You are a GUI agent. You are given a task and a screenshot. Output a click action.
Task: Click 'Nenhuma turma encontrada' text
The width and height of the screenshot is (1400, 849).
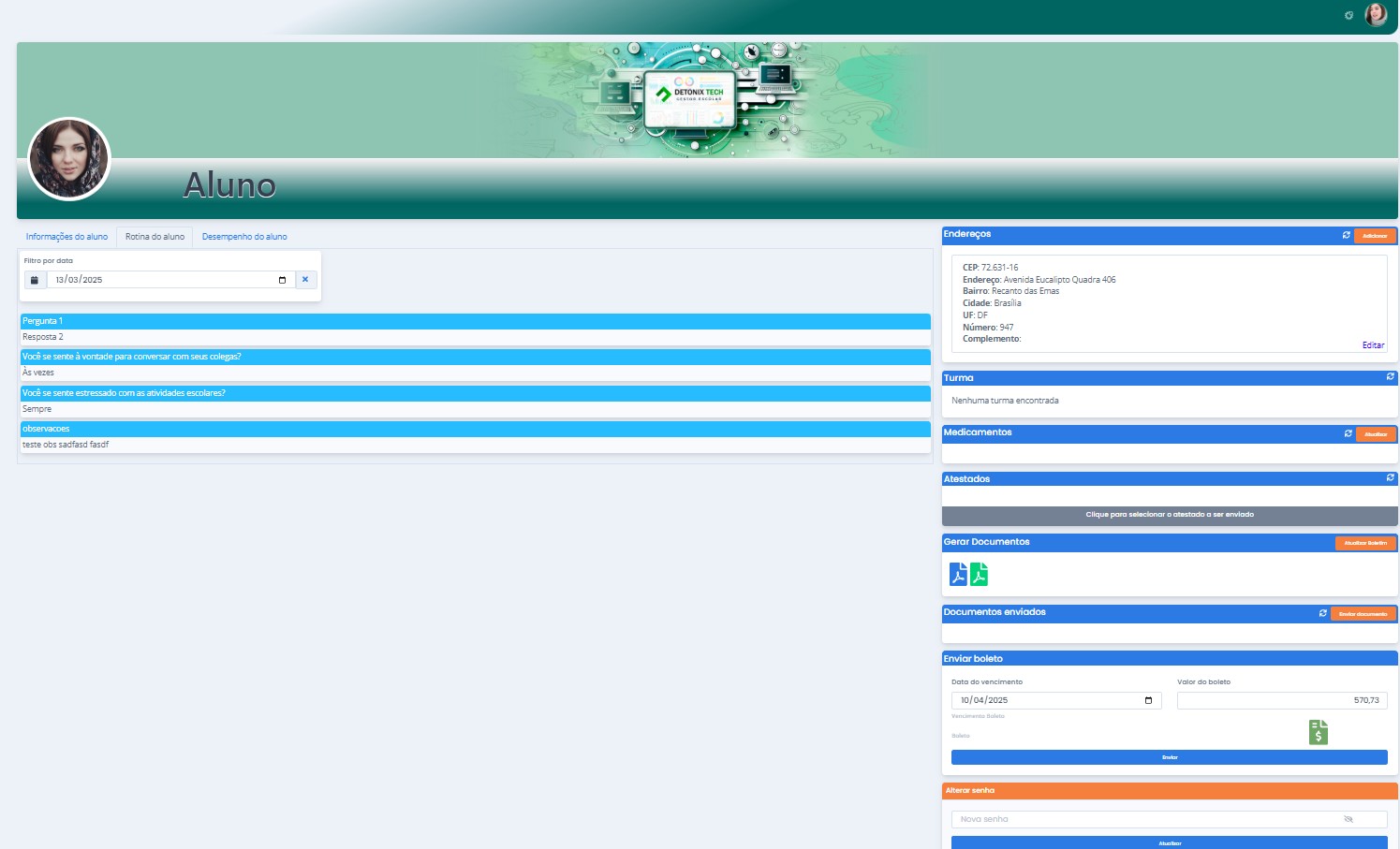pos(1005,401)
